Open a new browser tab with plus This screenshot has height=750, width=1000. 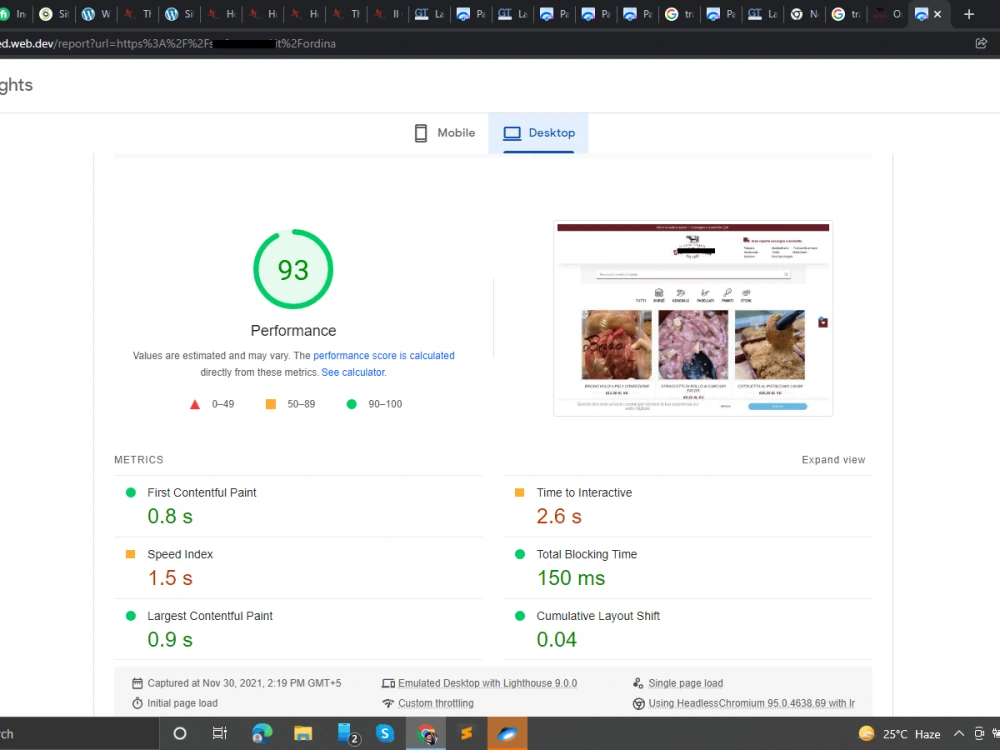[969, 14]
